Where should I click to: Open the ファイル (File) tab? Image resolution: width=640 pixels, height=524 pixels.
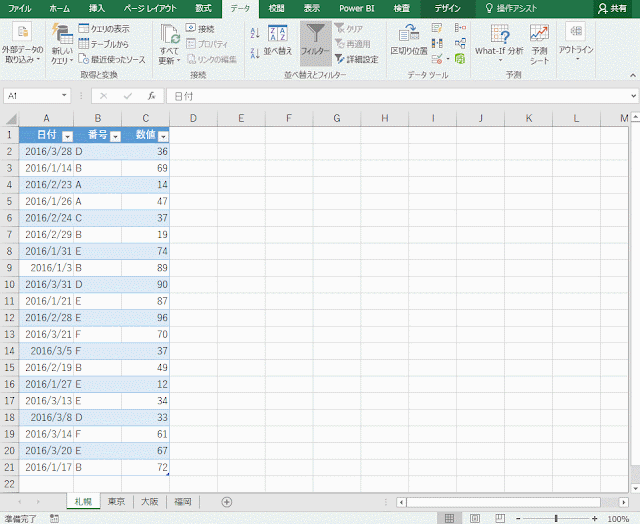click(x=20, y=8)
